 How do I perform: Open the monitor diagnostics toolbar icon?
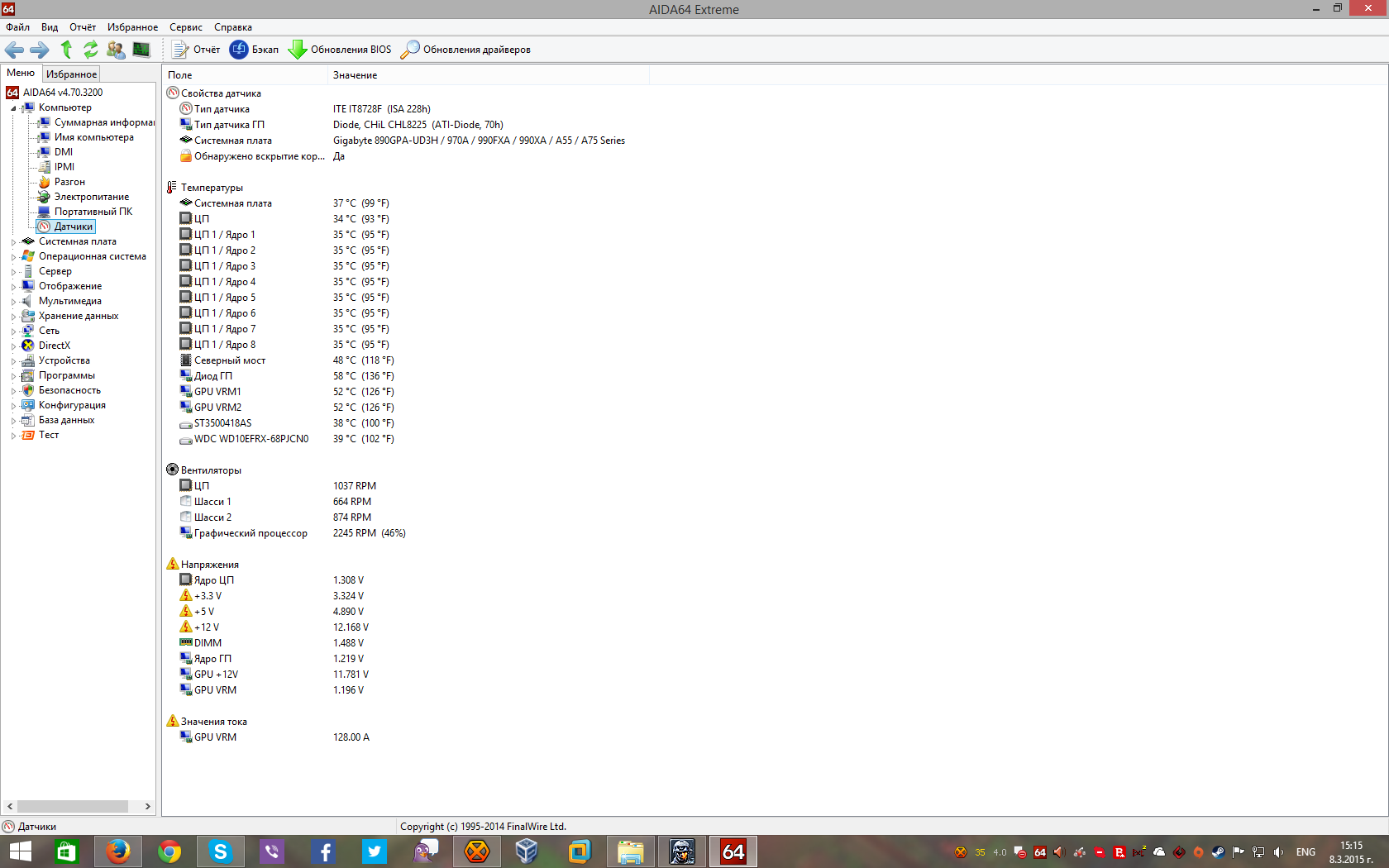click(x=141, y=50)
